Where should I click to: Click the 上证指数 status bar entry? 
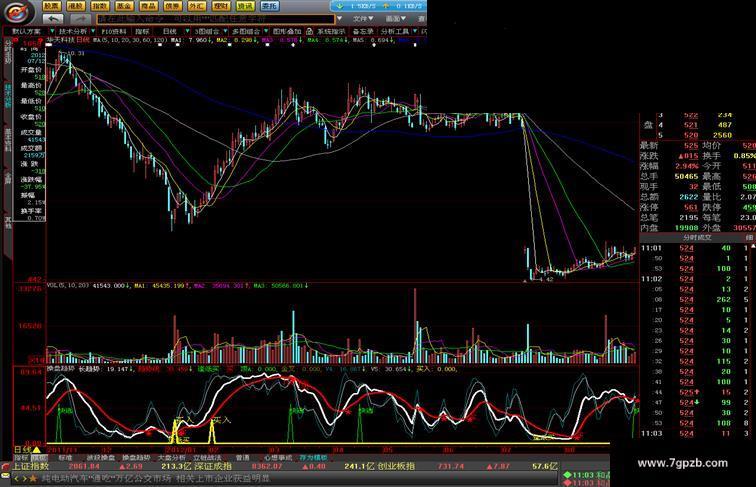click(x=31, y=467)
